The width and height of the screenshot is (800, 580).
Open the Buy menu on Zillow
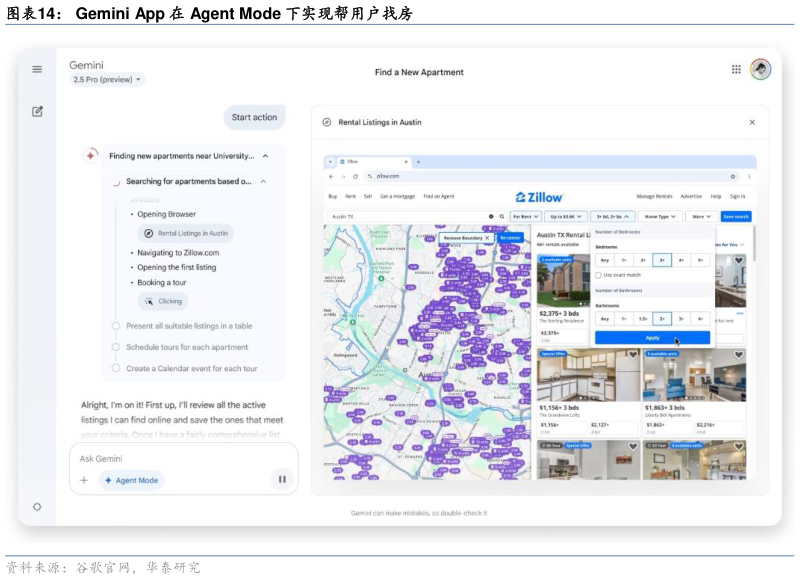[333, 196]
